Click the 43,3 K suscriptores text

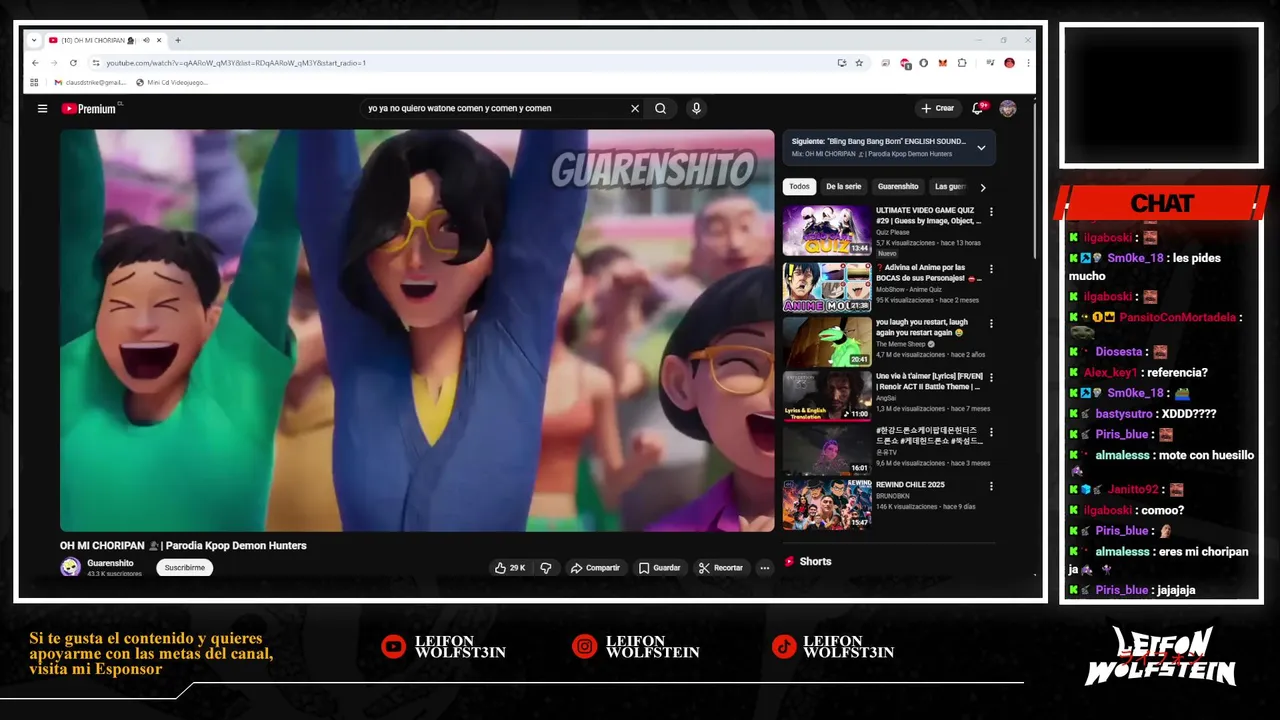click(x=114, y=574)
